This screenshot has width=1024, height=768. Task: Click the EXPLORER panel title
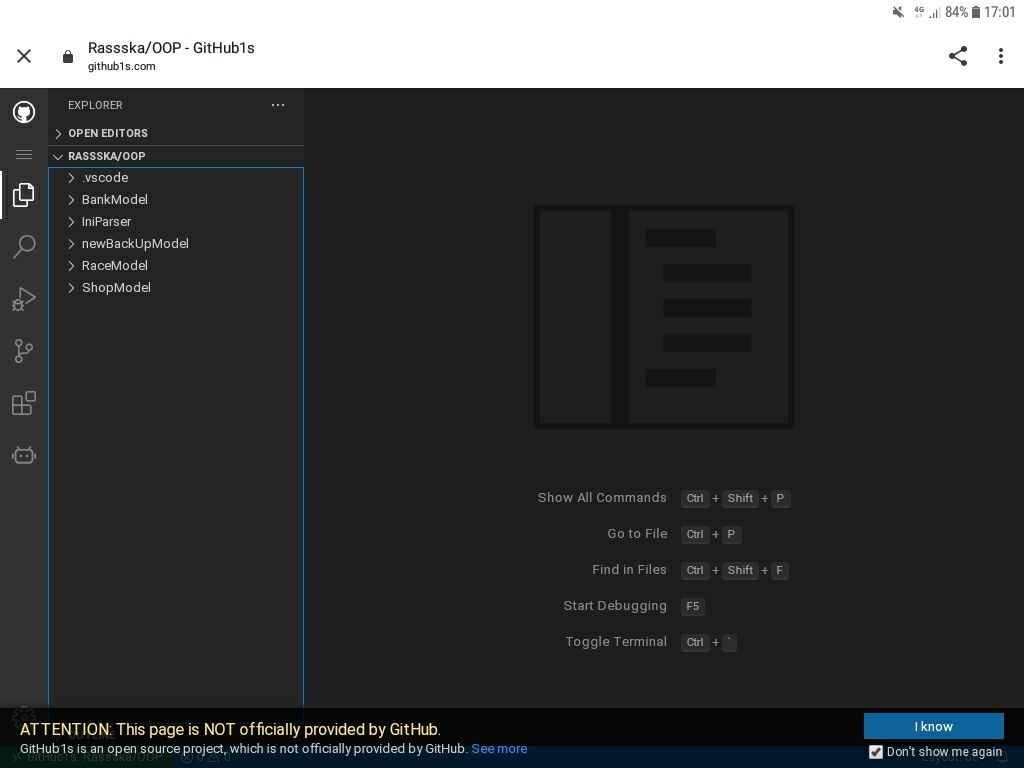pyautogui.click(x=95, y=105)
